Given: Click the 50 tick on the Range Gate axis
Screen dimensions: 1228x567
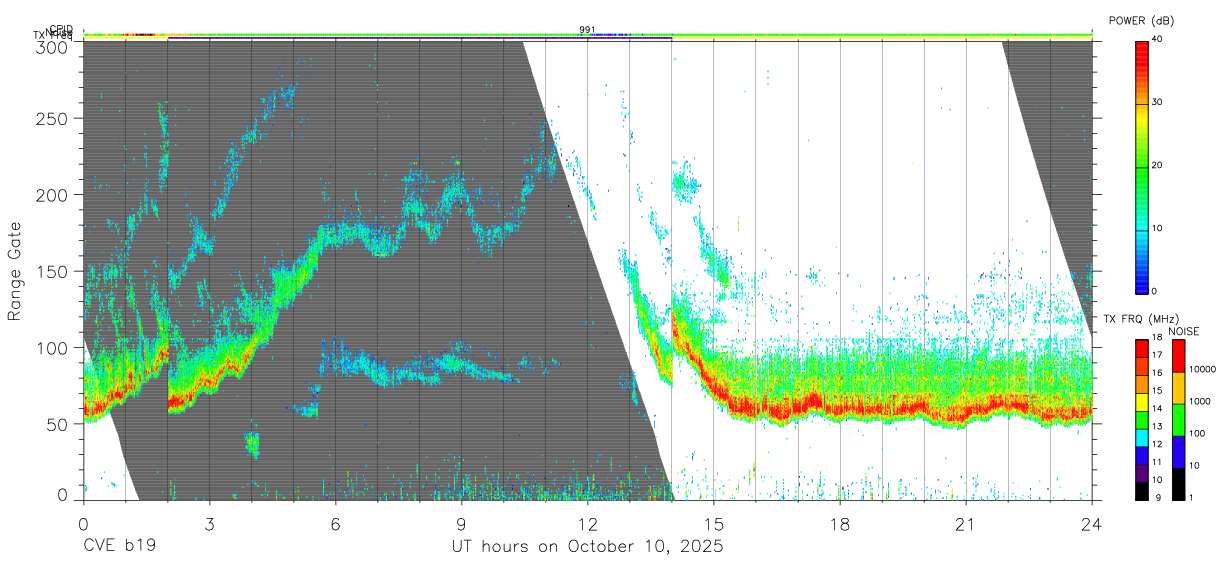Looking at the screenshot, I should pos(58,424).
